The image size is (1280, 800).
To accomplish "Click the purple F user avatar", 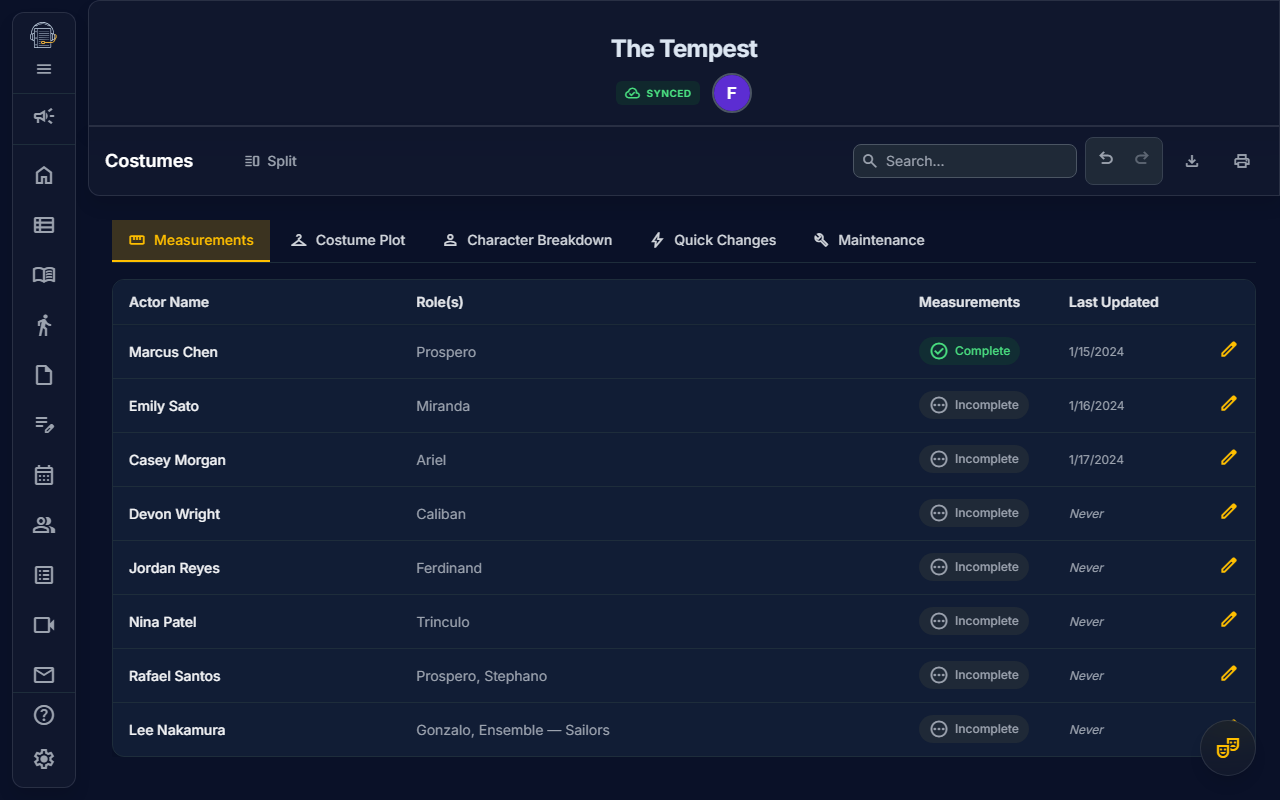I will tap(732, 93).
